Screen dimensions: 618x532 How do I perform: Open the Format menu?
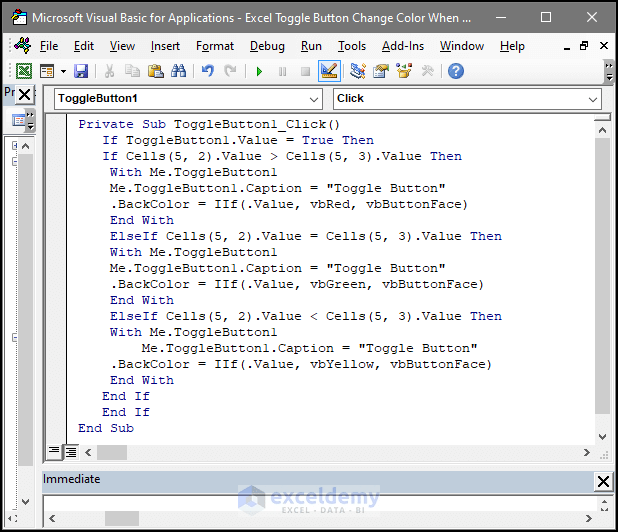point(215,46)
